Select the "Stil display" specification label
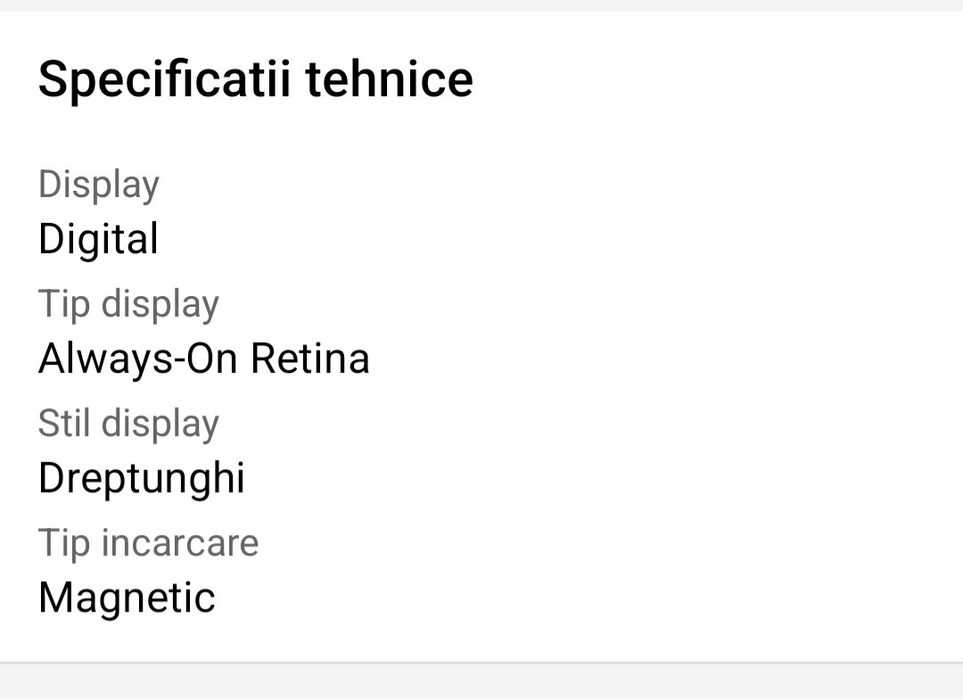 [128, 423]
